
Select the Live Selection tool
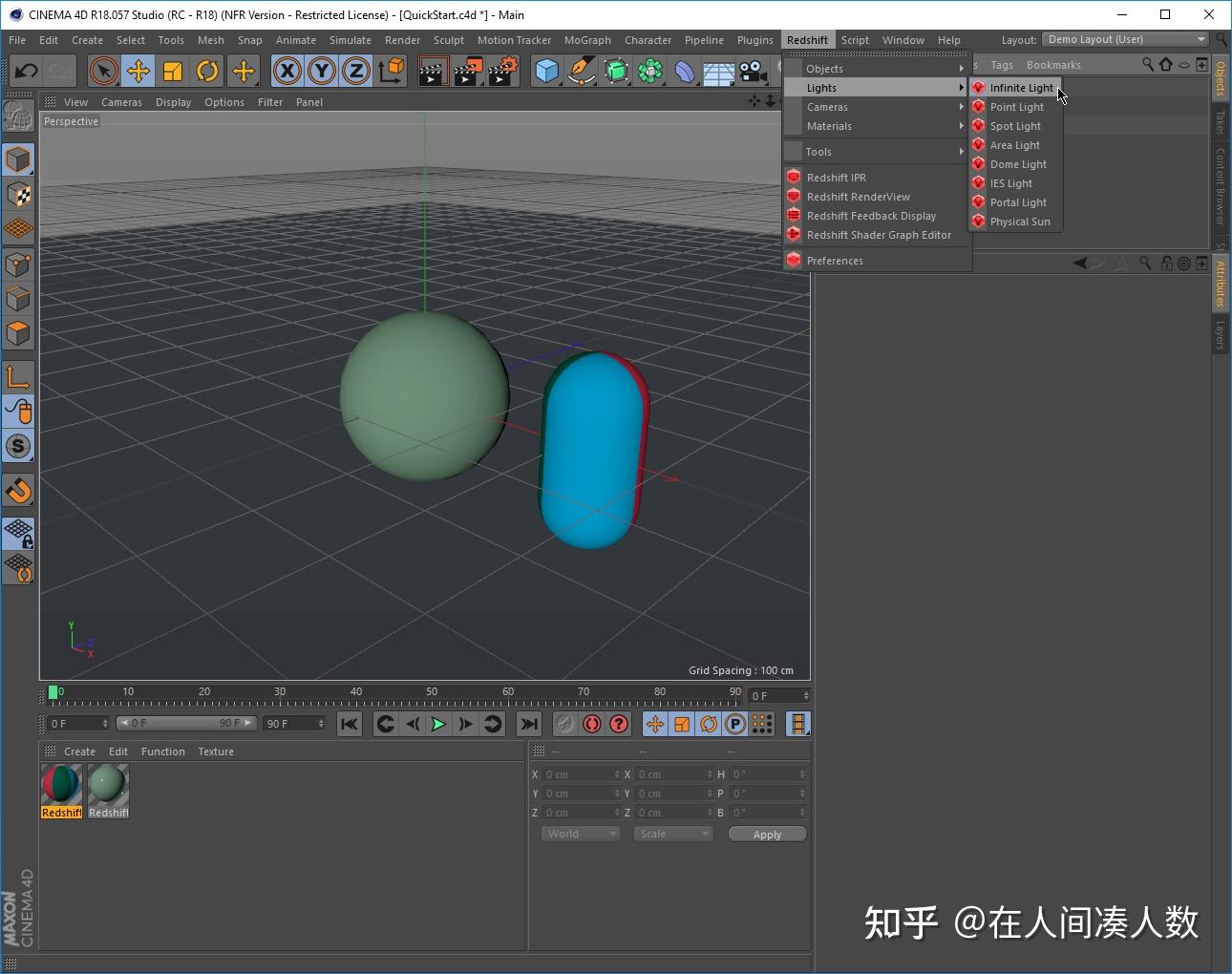point(103,71)
